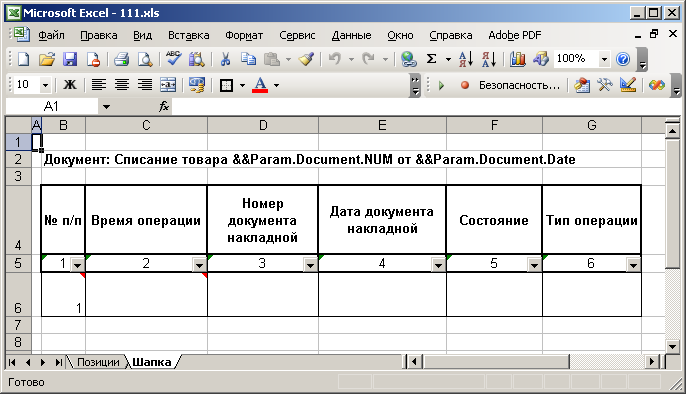Click the Безопасность... macro security button
Viewport: 686px width, 394px height.
pos(519,85)
